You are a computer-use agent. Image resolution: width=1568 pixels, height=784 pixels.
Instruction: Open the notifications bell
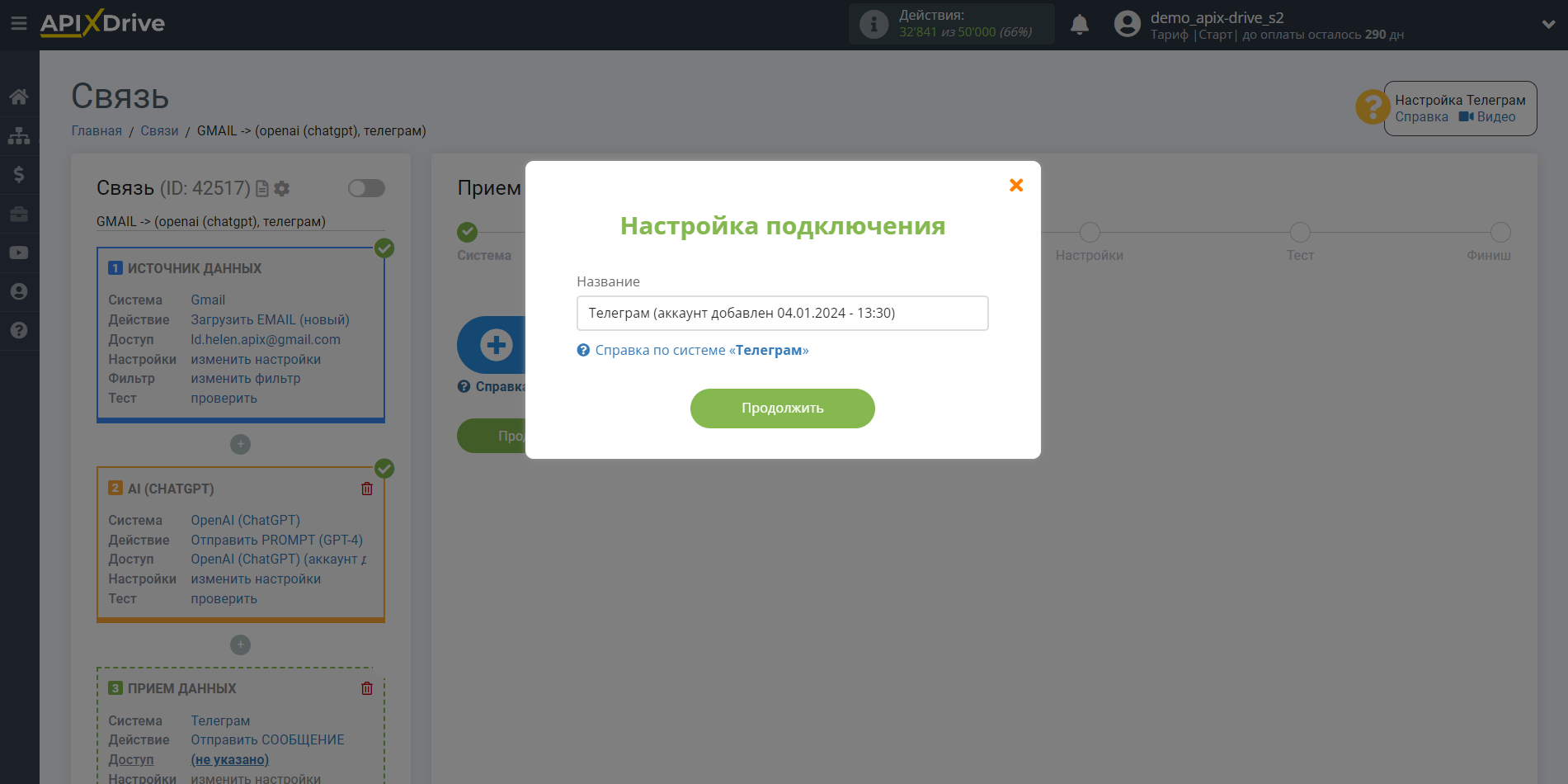click(1079, 25)
